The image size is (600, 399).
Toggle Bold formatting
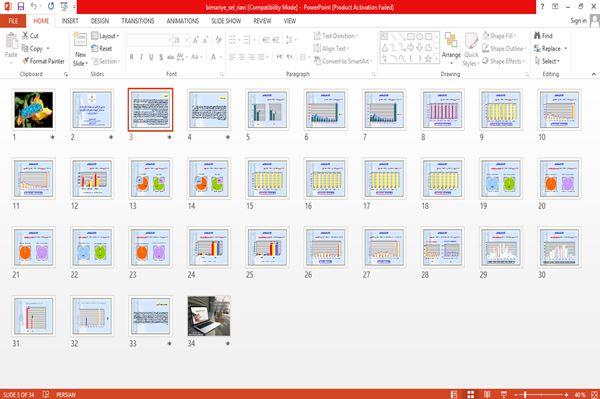[x=132, y=57]
